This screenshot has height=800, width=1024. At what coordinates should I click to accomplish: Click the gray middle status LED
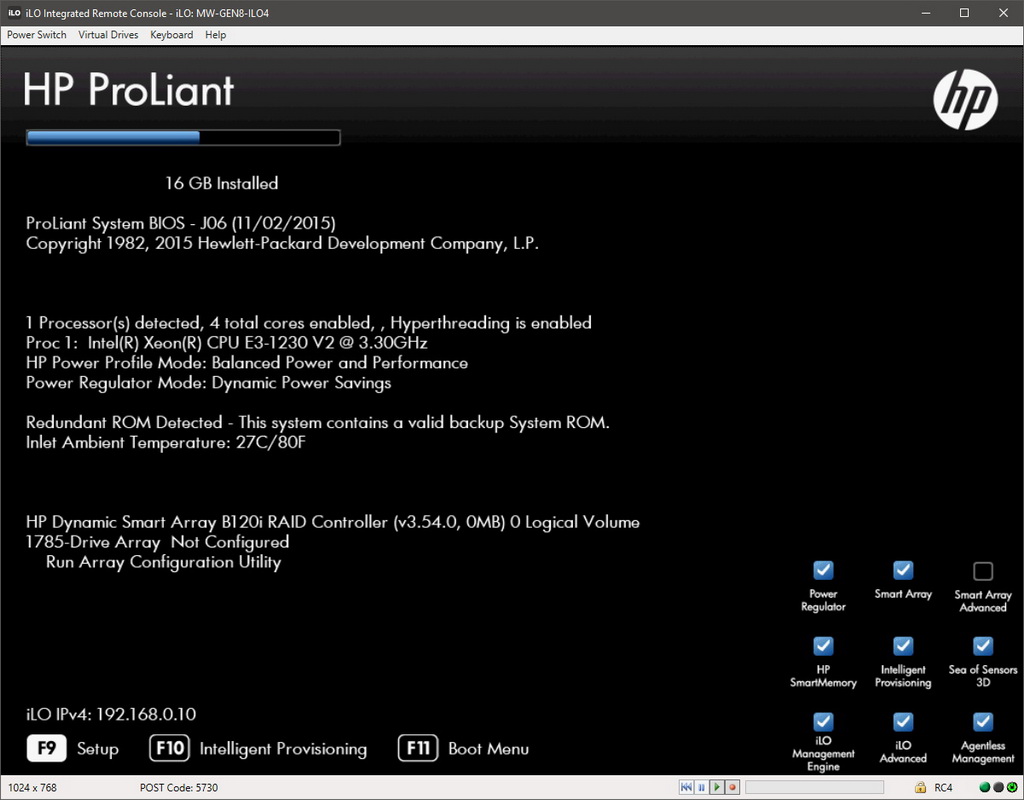999,788
